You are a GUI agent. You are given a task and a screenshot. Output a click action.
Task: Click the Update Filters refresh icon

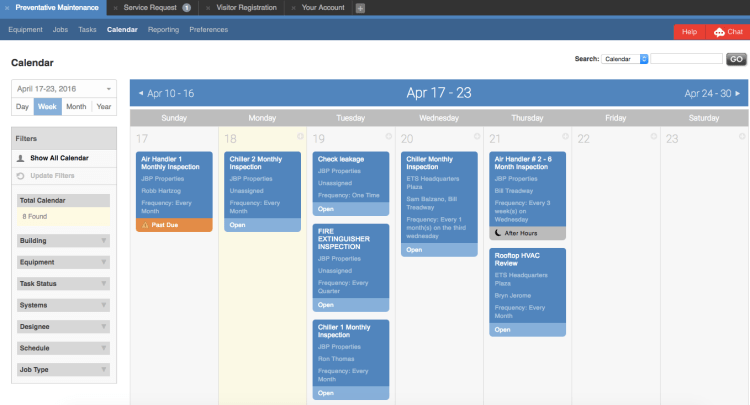coord(20,176)
